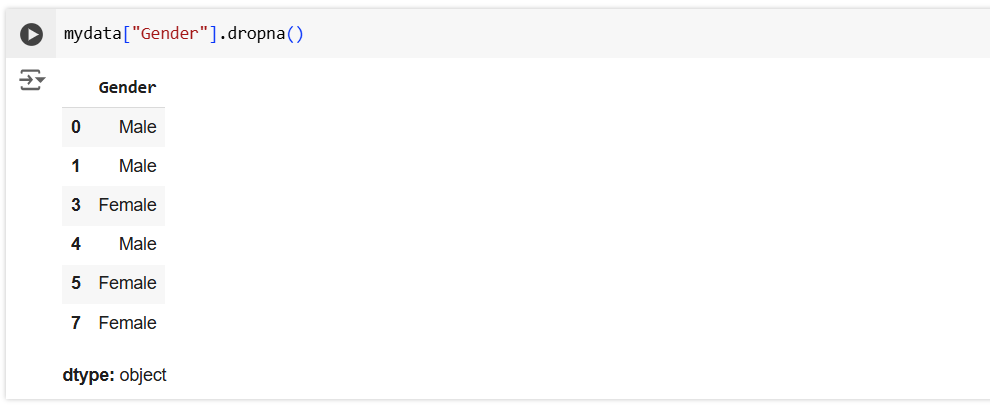The image size is (990, 408).
Task: Select the Female value in row 5
Action: tap(127, 283)
